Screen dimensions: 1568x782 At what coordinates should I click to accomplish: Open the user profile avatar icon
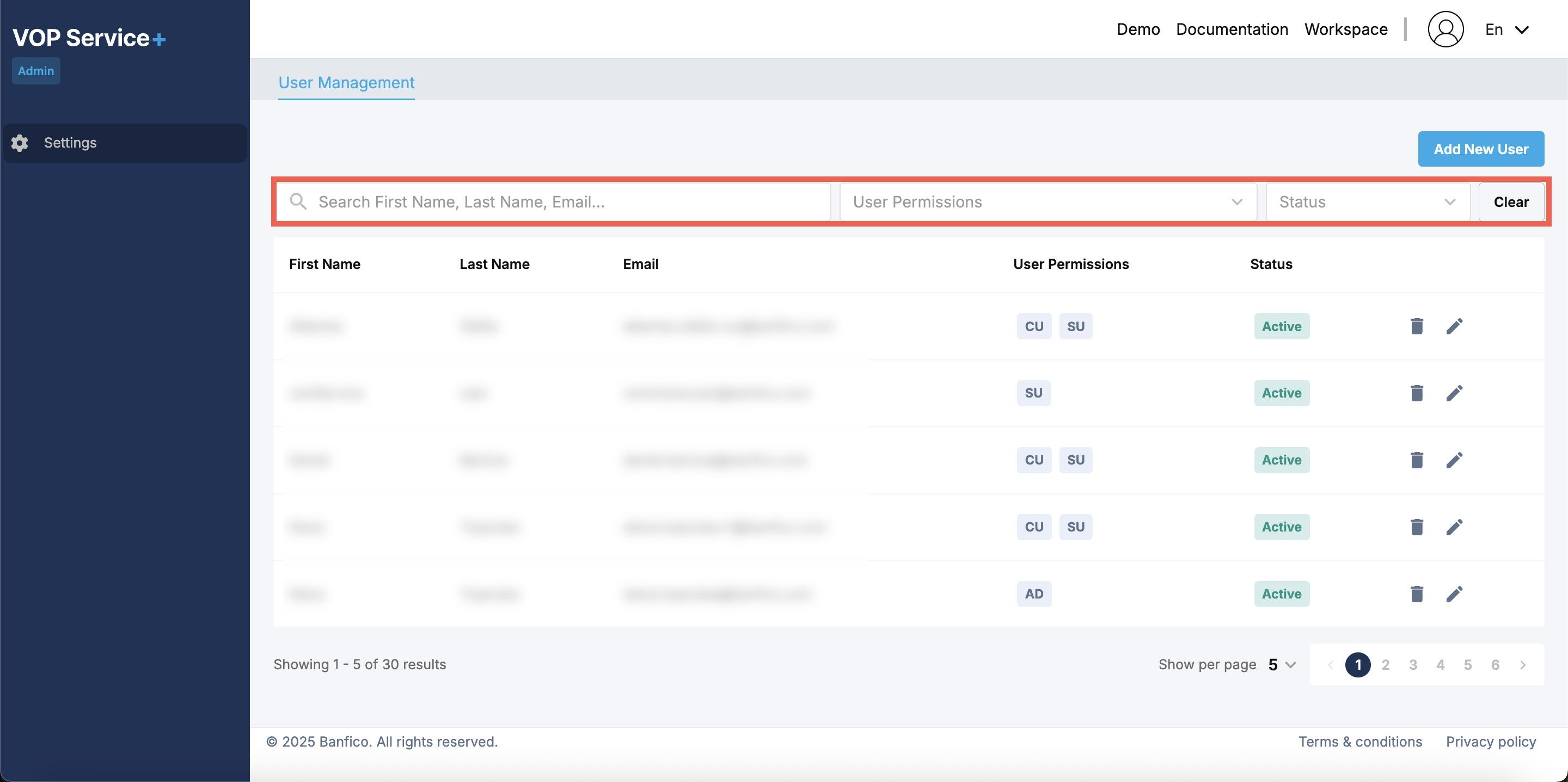point(1445,29)
